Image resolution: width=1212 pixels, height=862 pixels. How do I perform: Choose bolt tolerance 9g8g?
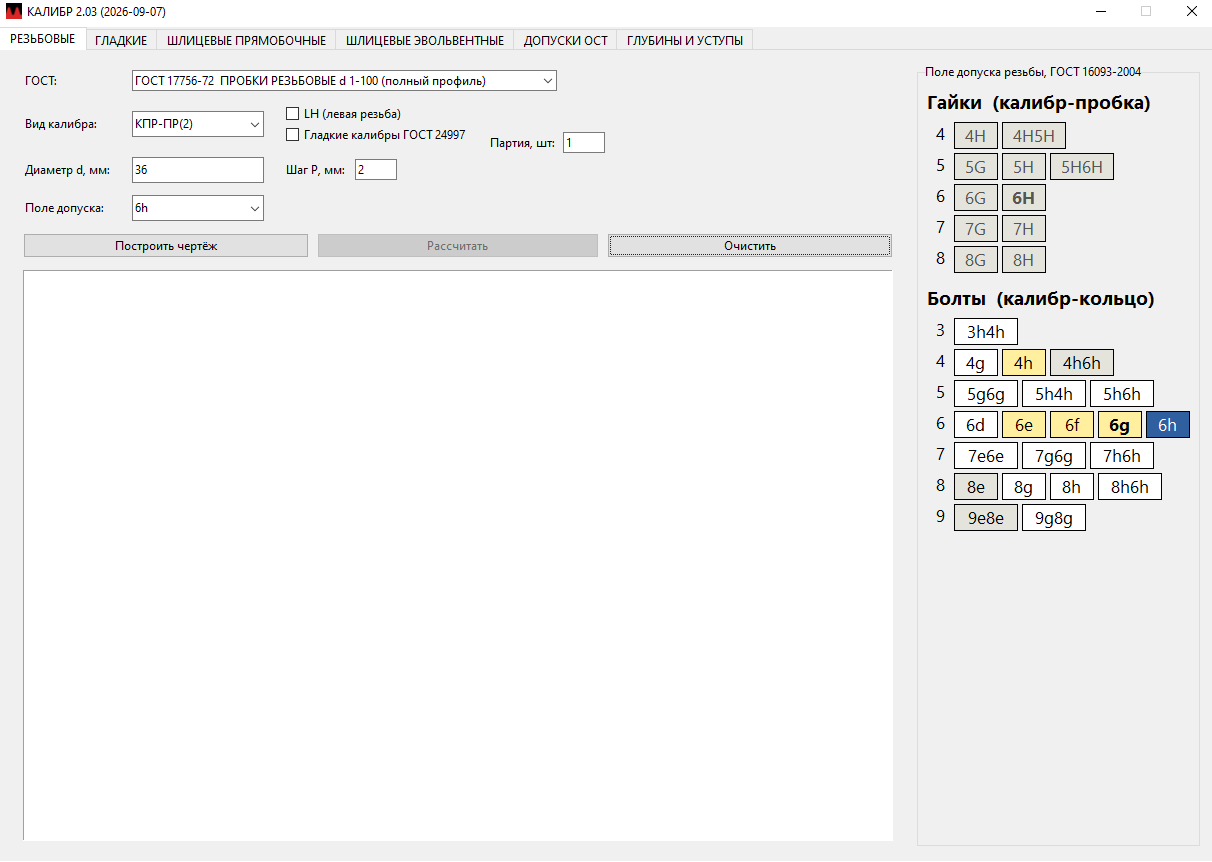pyautogui.click(x=1054, y=518)
